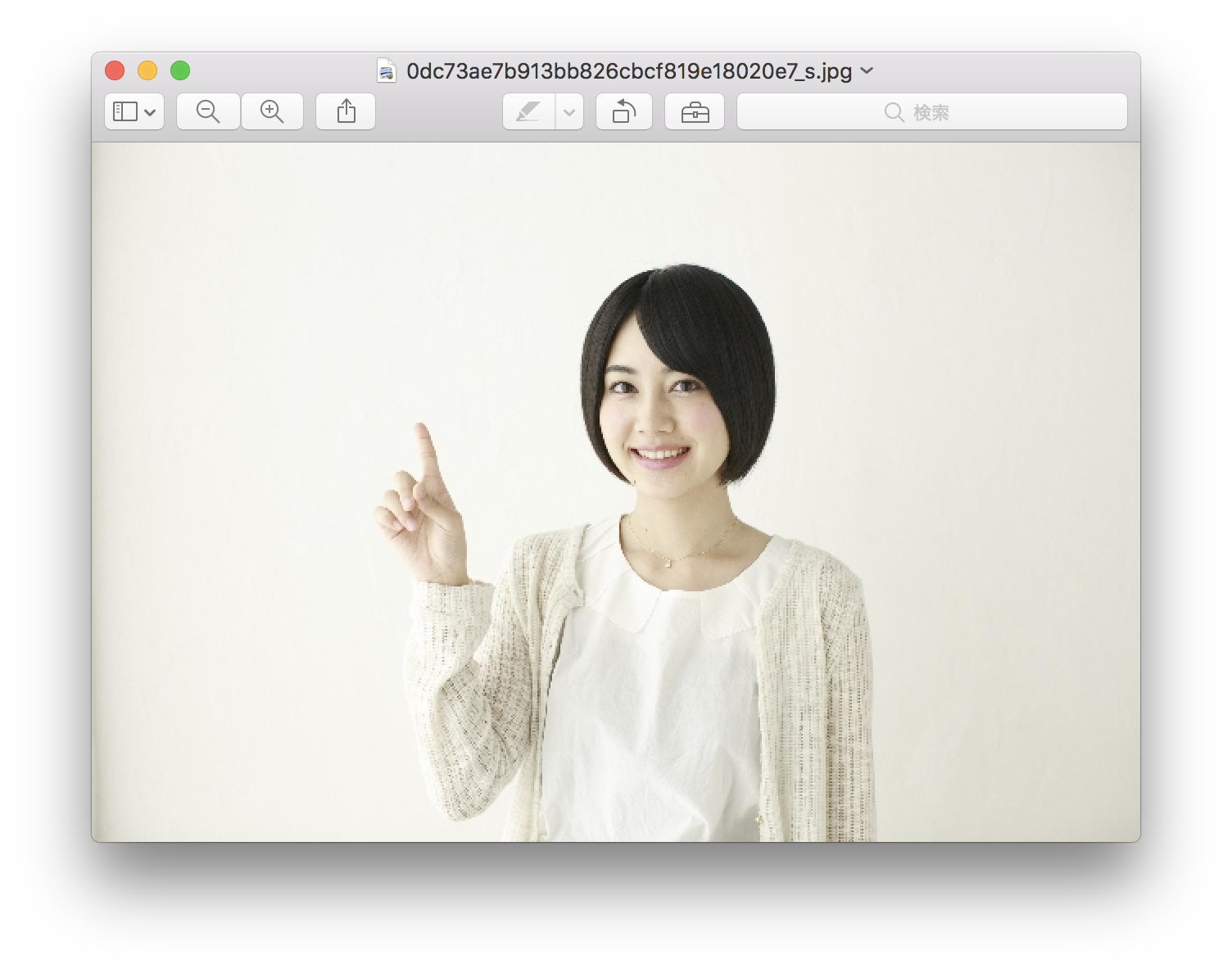Minimize the window with the yellow button
The width and height of the screenshot is (1232, 973).
tap(147, 70)
